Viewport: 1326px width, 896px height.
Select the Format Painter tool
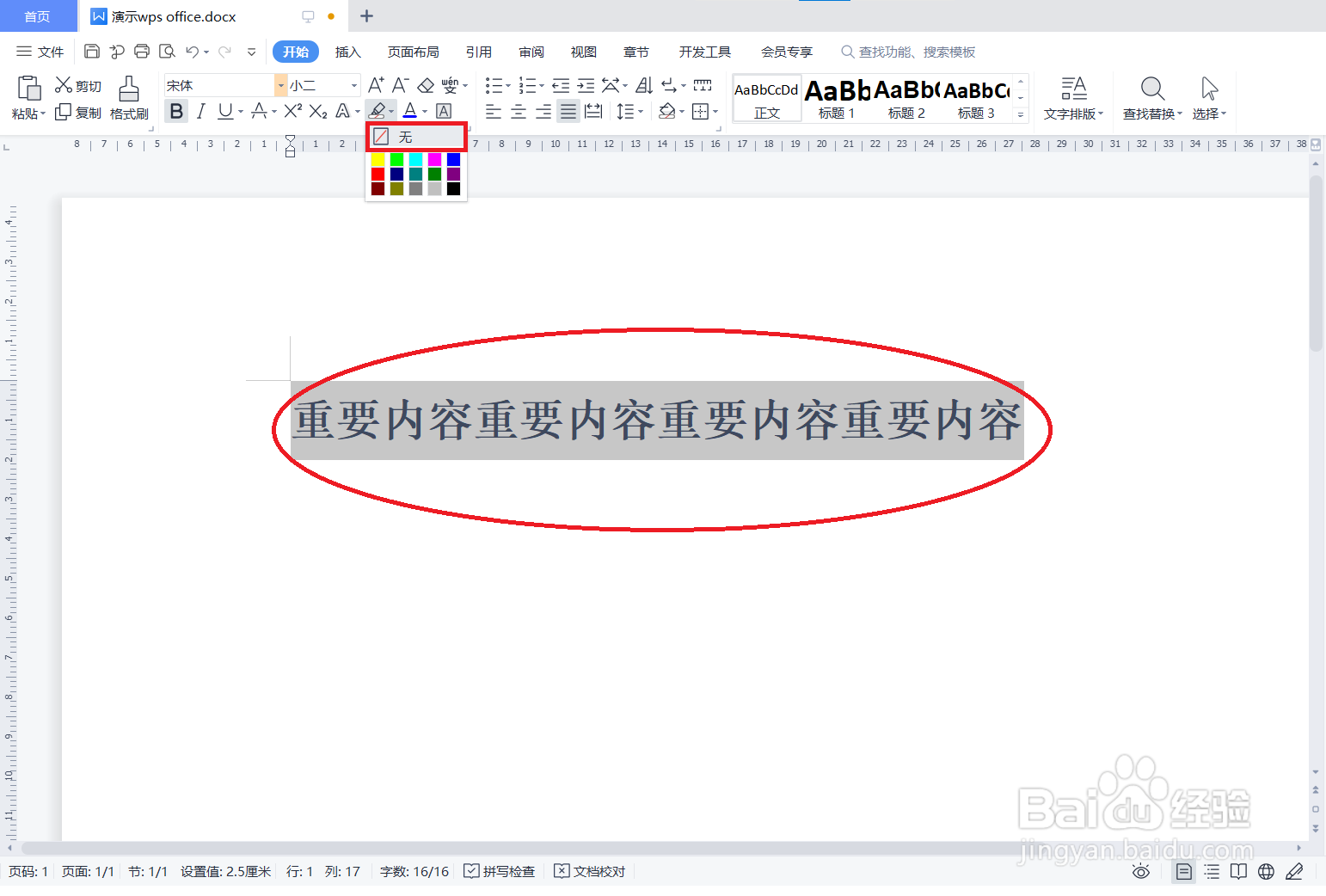coord(128,97)
